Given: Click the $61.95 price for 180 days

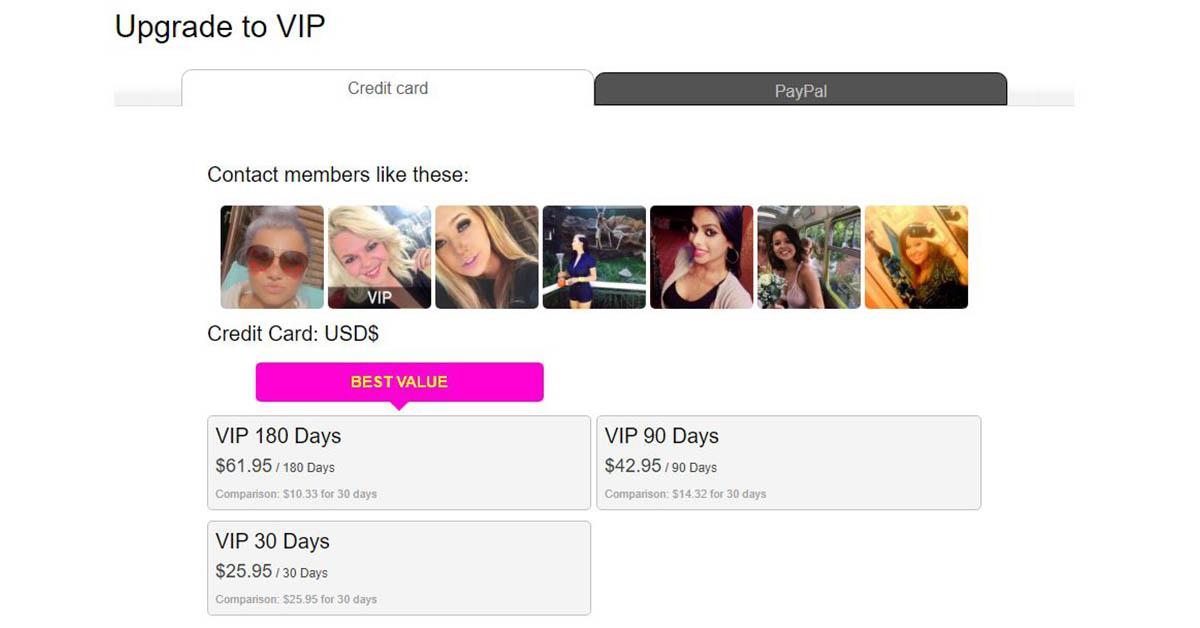Looking at the screenshot, I should (244, 466).
